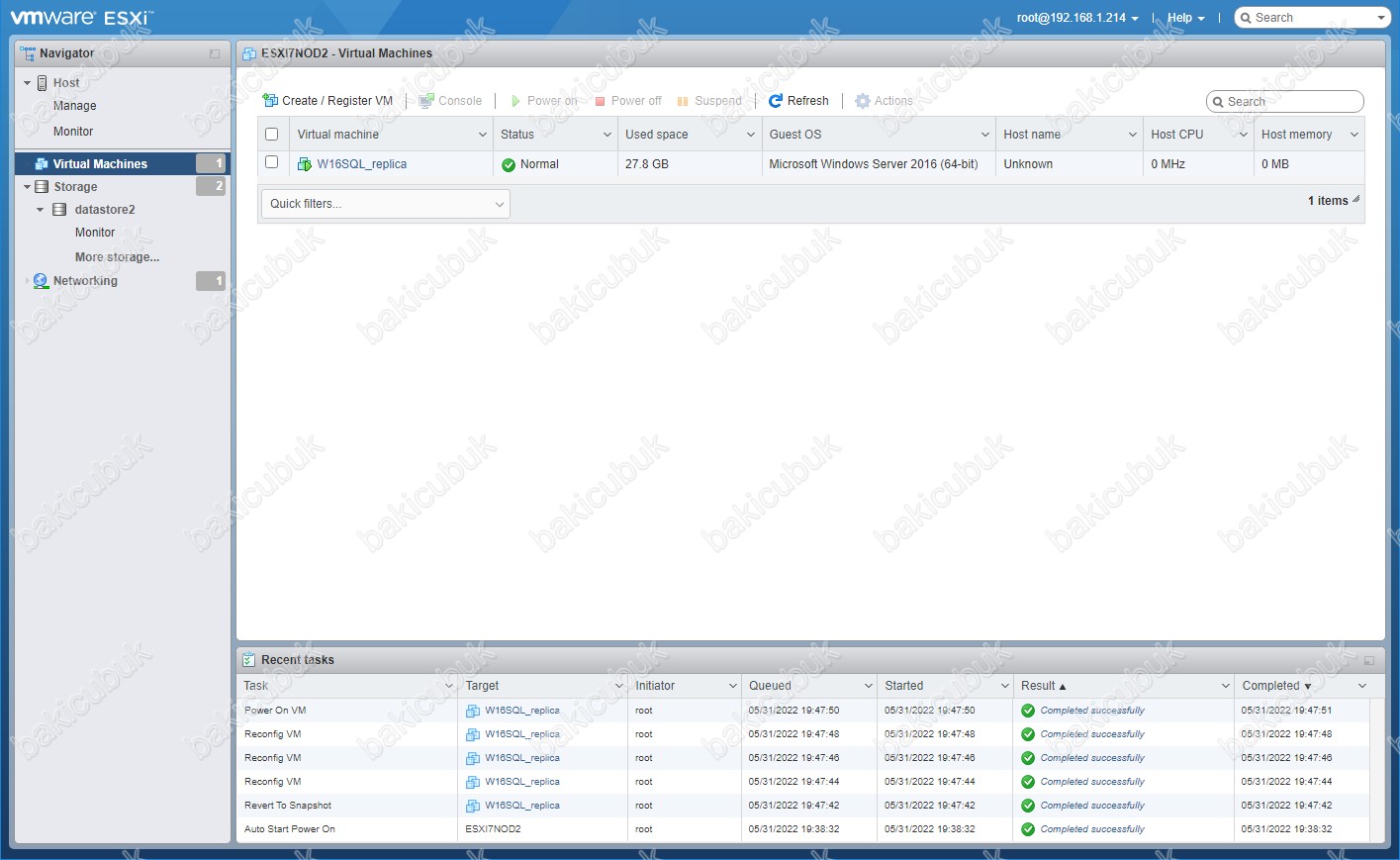
Task: Click the green Normal status icon
Action: point(509,164)
